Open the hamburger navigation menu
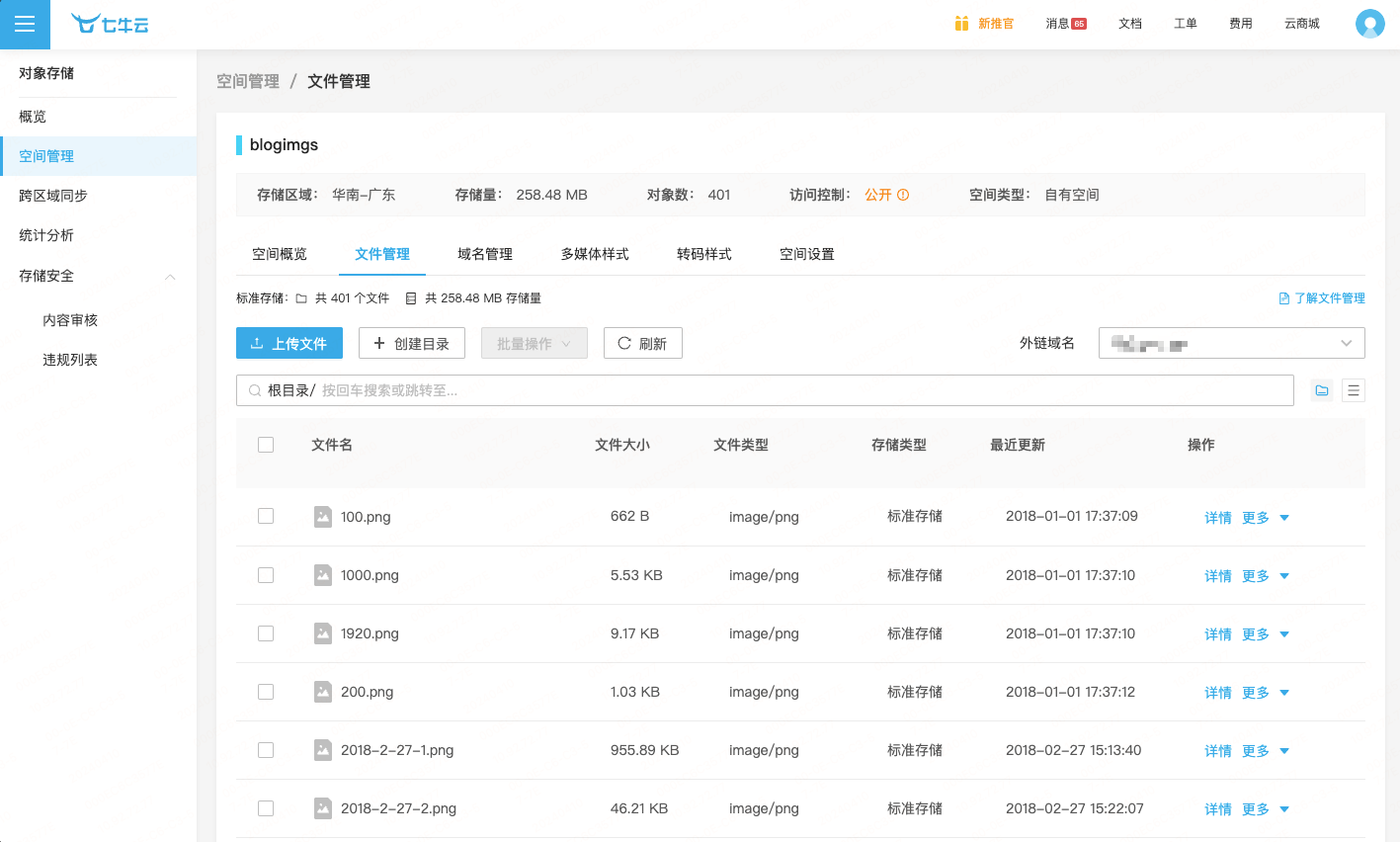1400x842 pixels. tap(25, 25)
